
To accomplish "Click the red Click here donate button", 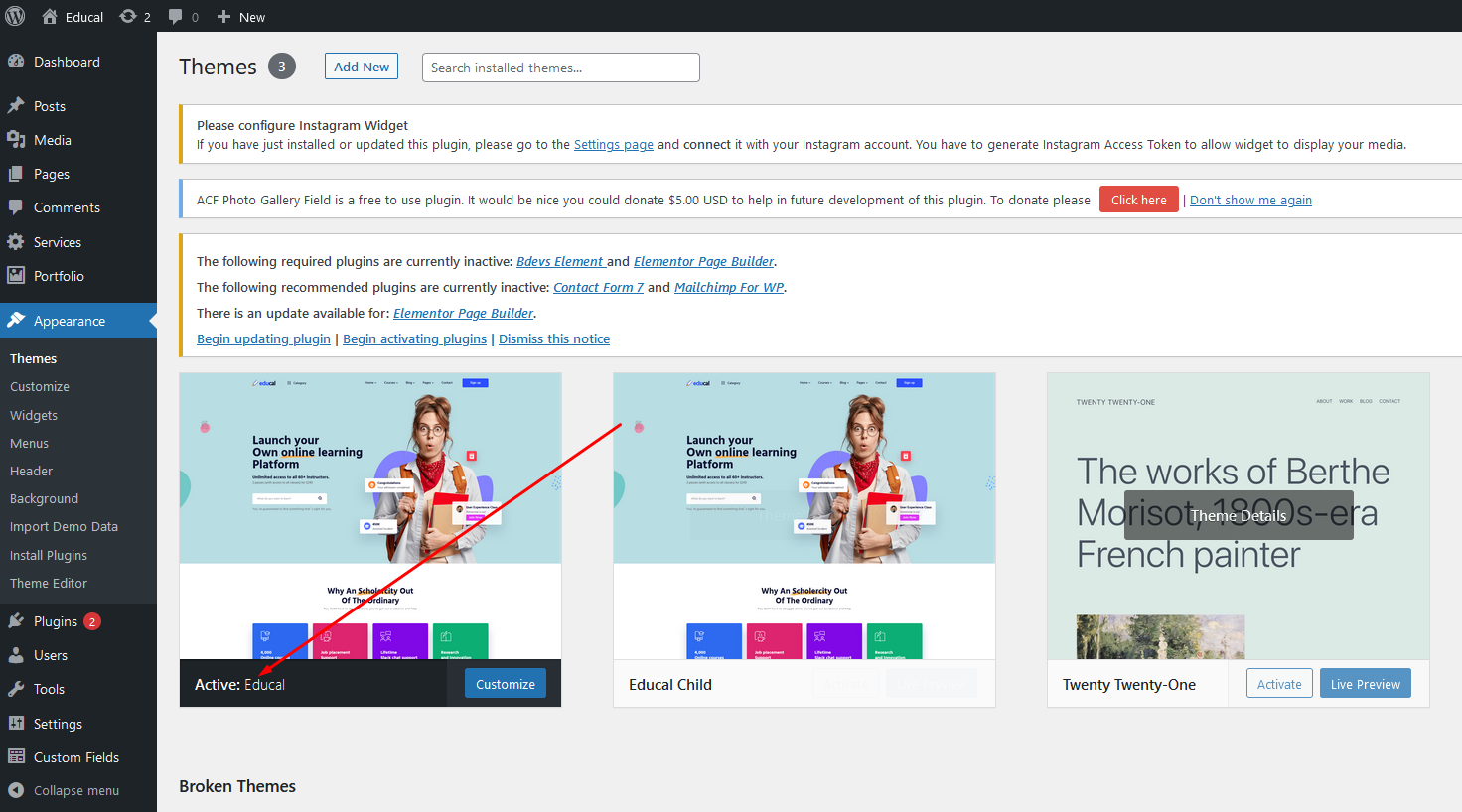I will tap(1139, 200).
